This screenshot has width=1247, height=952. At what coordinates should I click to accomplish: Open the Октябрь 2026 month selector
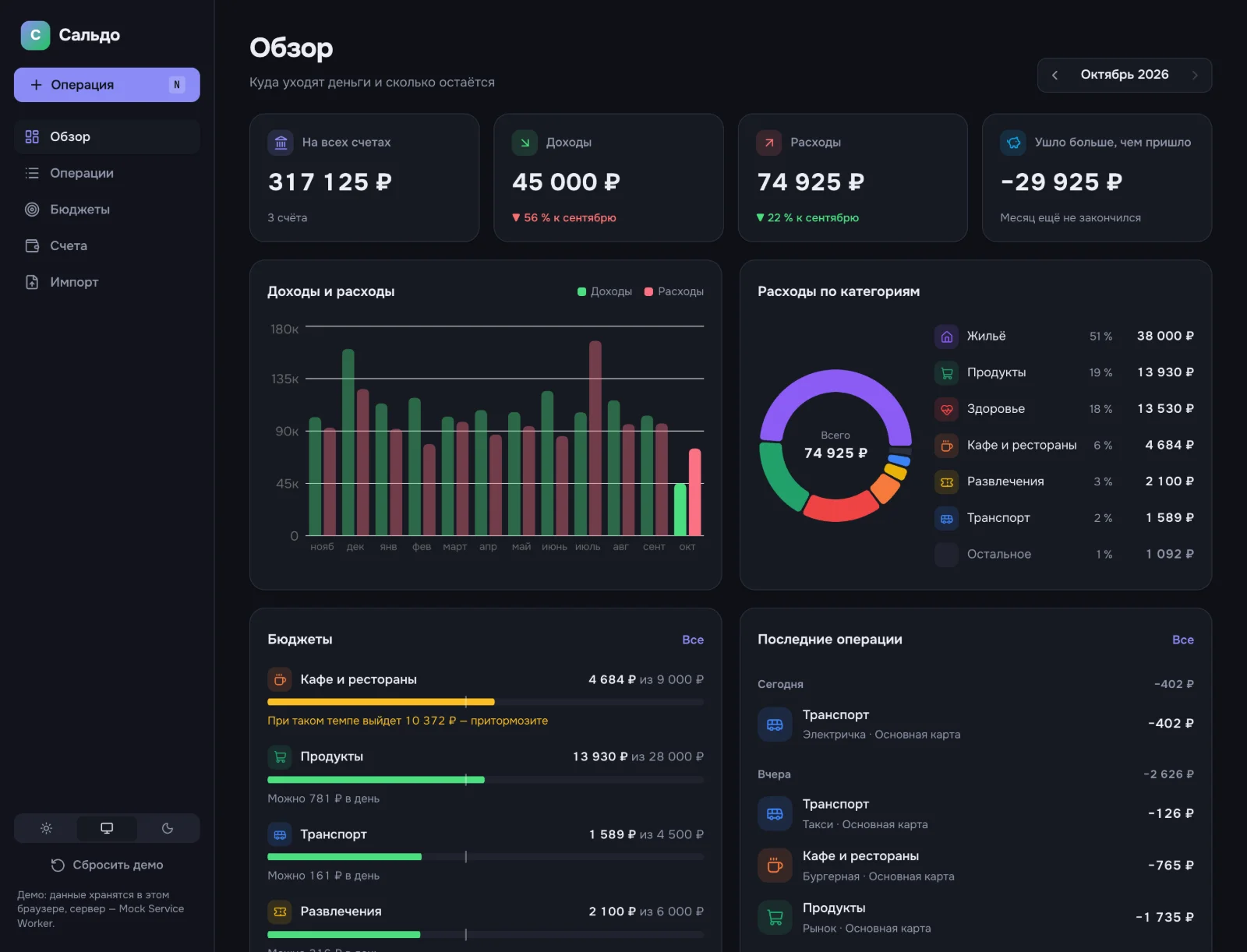tap(1125, 75)
